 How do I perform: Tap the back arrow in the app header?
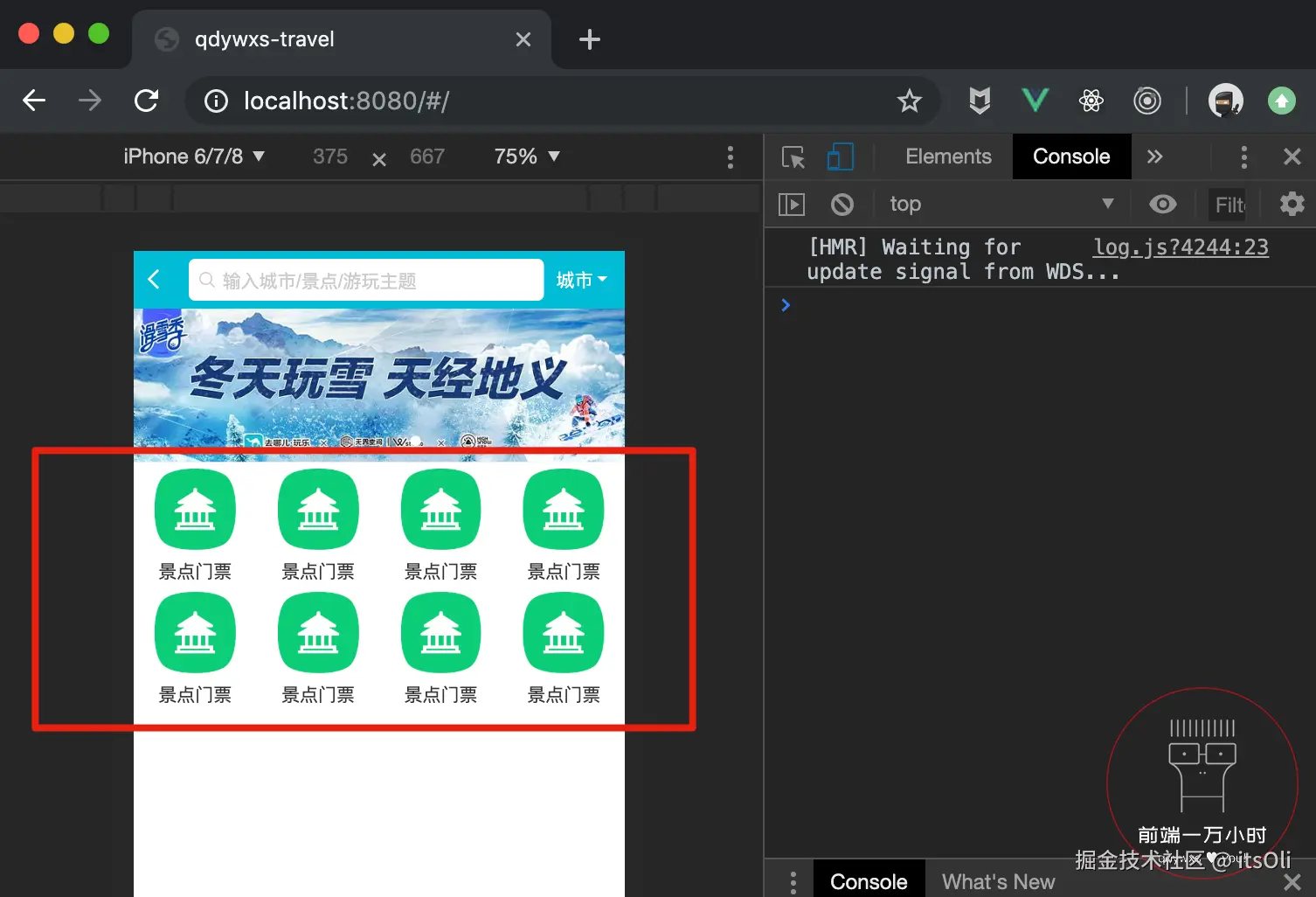[x=155, y=279]
